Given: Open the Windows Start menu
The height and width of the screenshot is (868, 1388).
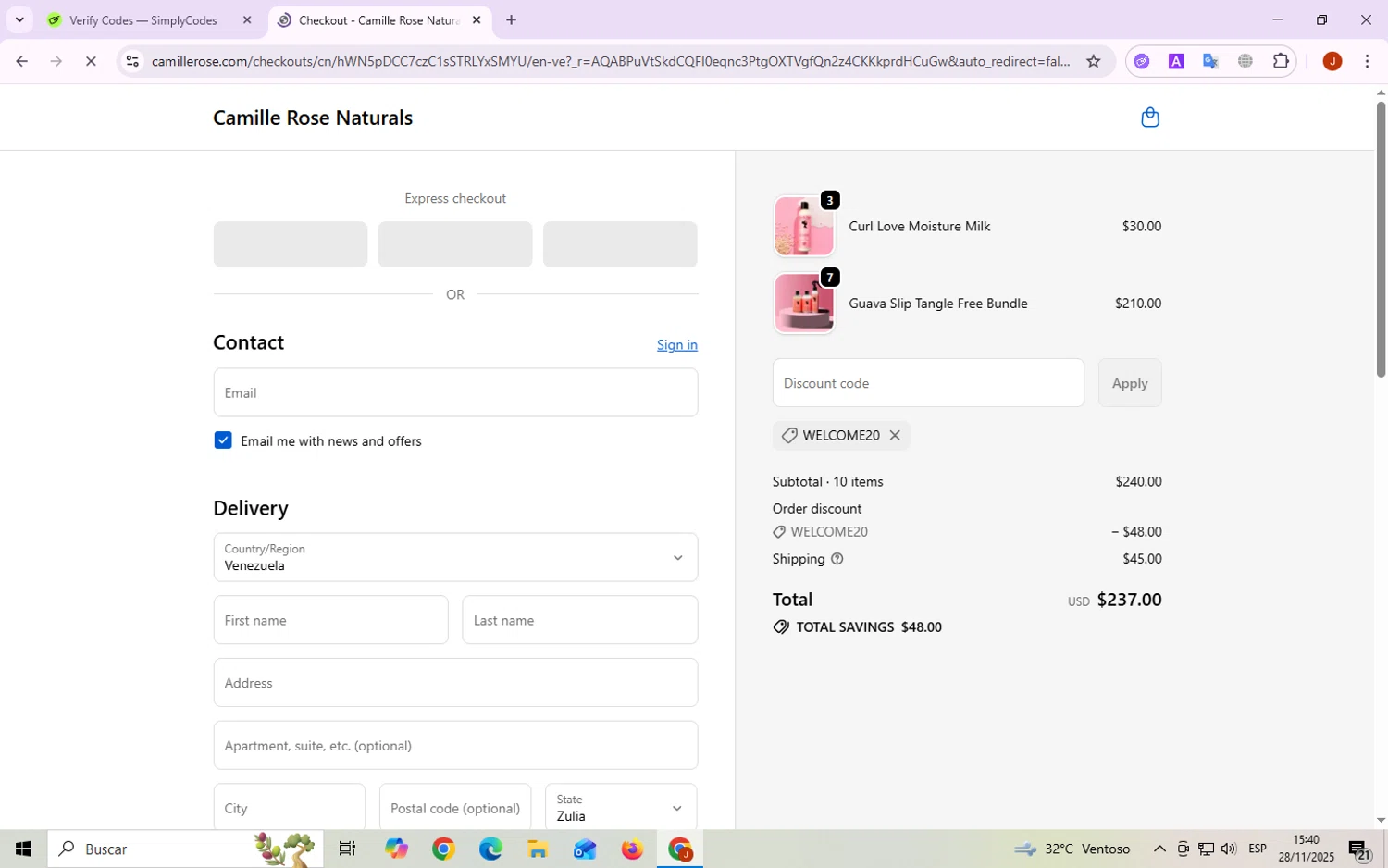Looking at the screenshot, I should (x=23, y=849).
